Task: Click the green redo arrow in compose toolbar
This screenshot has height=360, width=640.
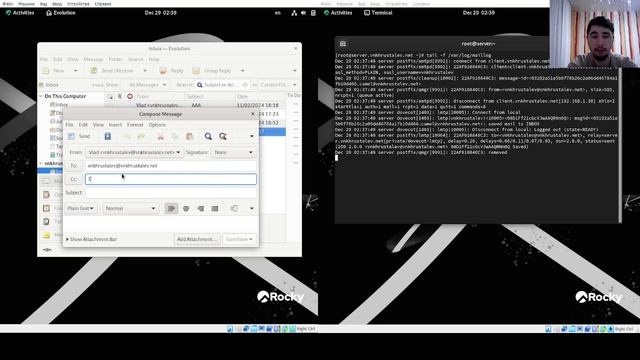Action: click(x=141, y=136)
